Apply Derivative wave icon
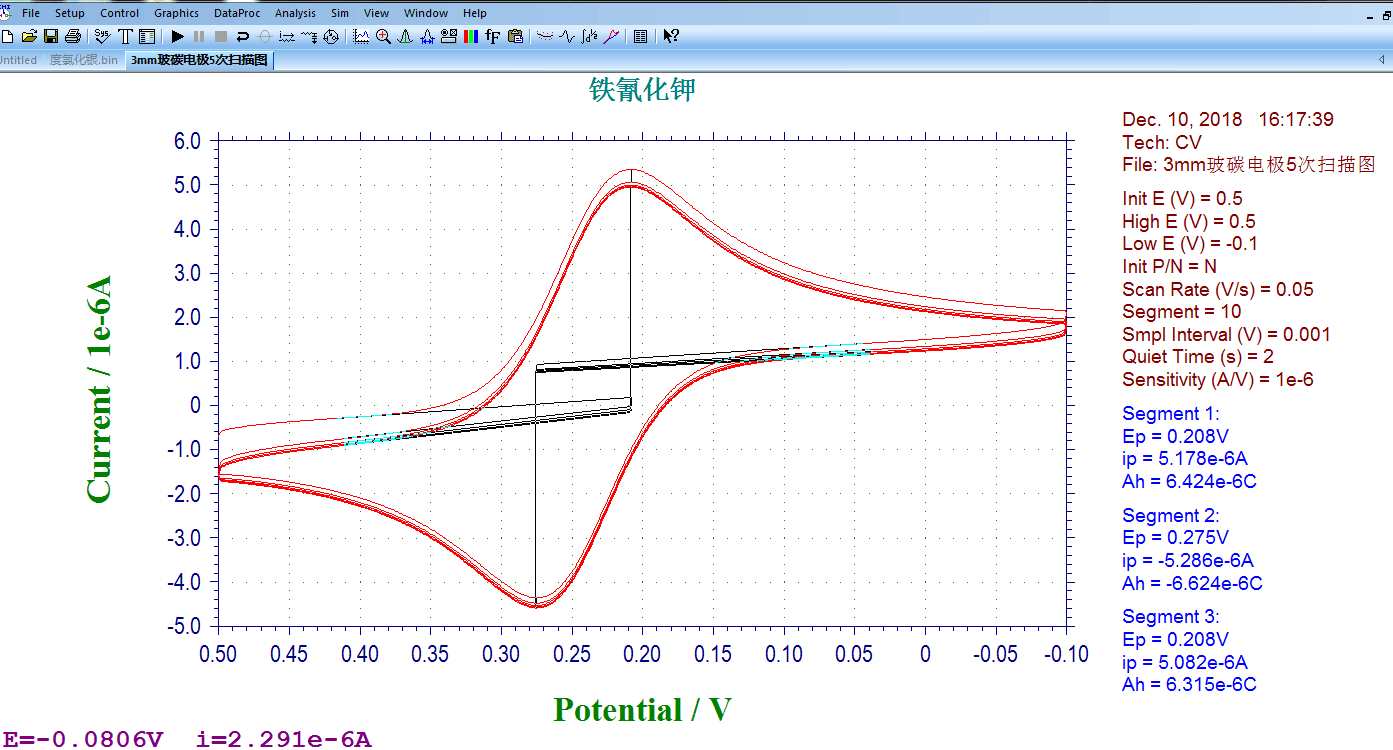The image size is (1393, 750). (x=566, y=36)
